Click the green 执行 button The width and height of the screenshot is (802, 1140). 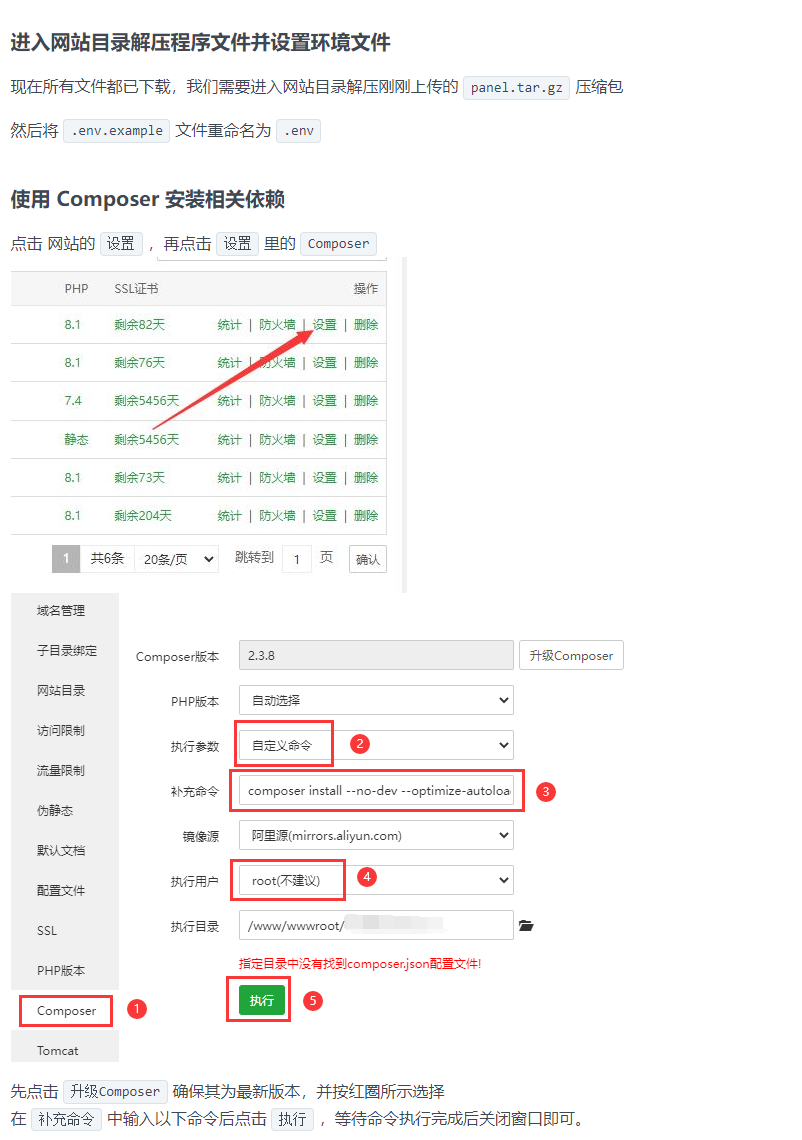click(x=261, y=1000)
